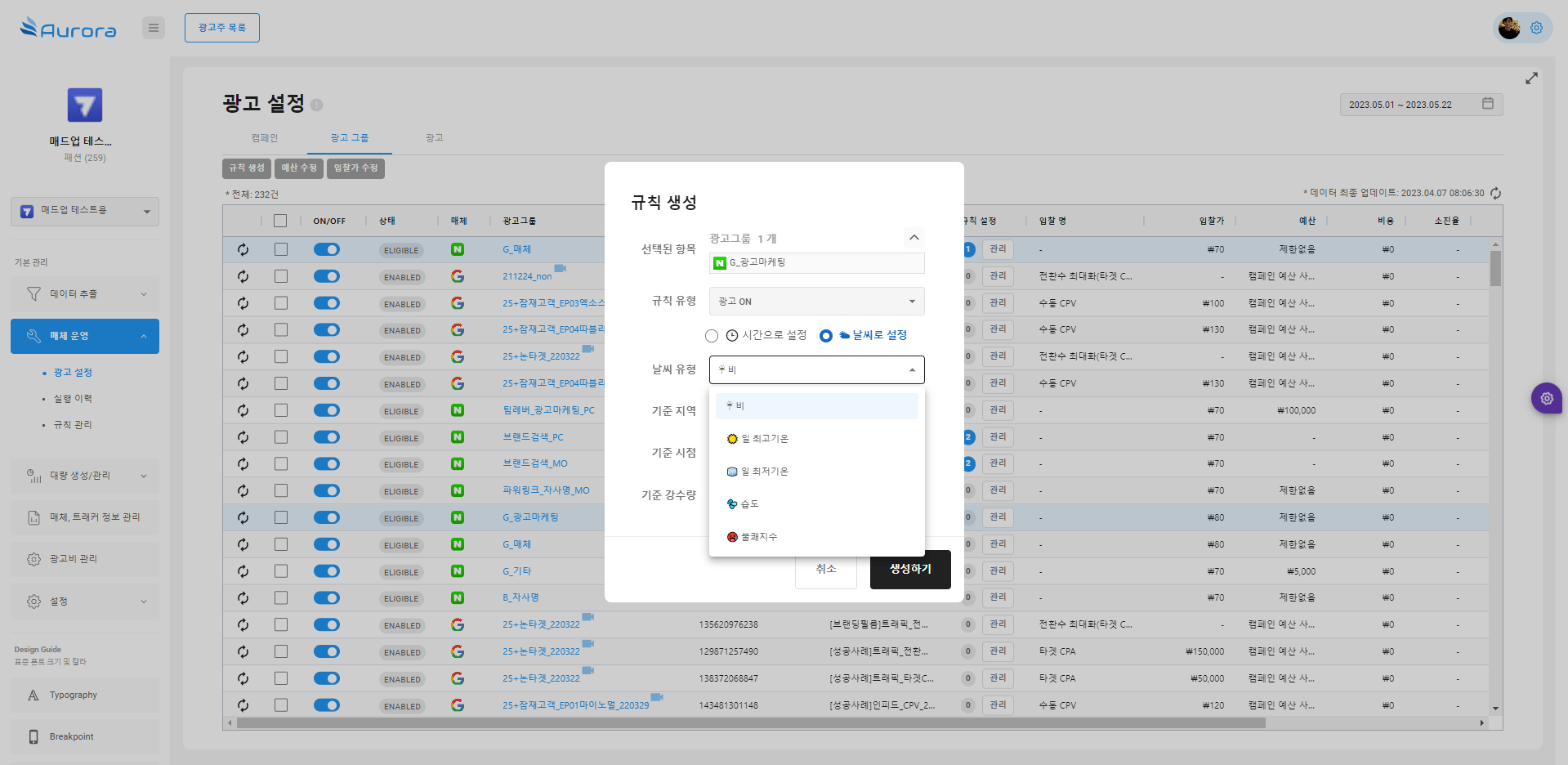Click the 취소 button in the dialog
This screenshot has height=765, width=1568.
[x=825, y=569]
